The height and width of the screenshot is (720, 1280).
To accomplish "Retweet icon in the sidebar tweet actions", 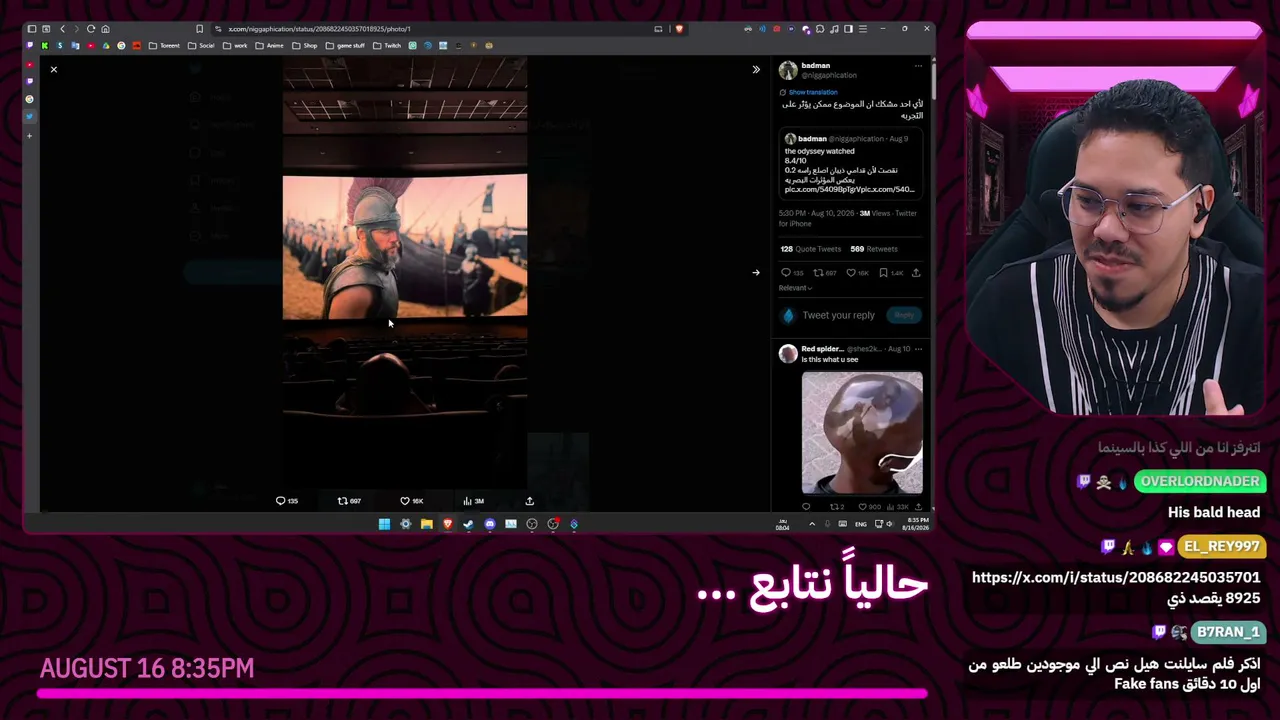I will (818, 272).
